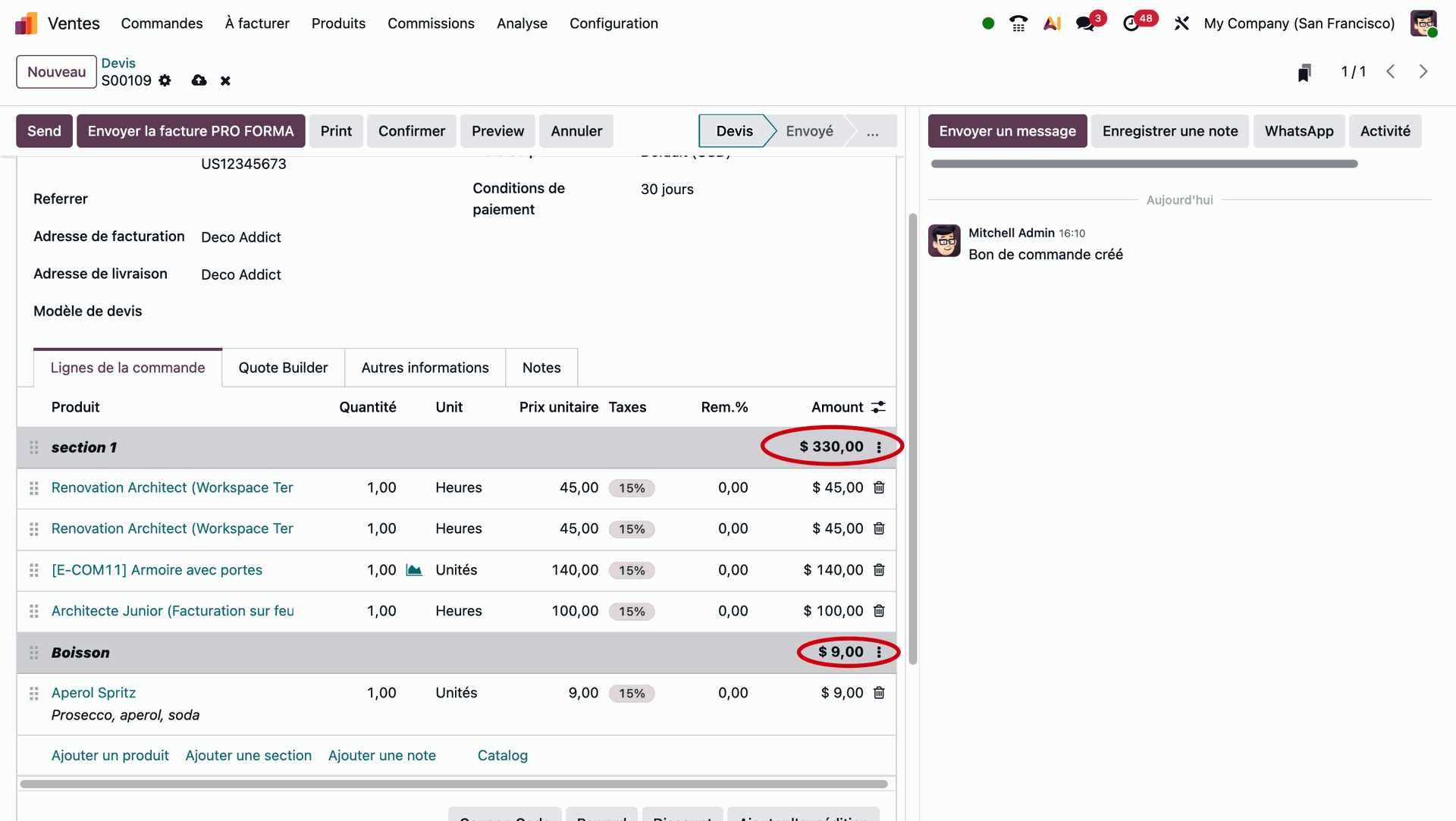This screenshot has width=1456, height=821.
Task: Open Boisson section three-dot options menu
Action: (879, 652)
